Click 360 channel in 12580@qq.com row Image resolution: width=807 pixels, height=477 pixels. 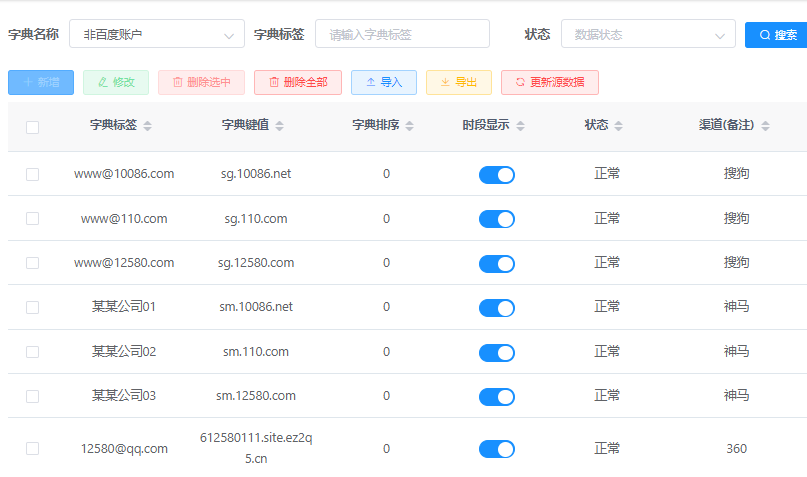pyautogui.click(x=736, y=449)
